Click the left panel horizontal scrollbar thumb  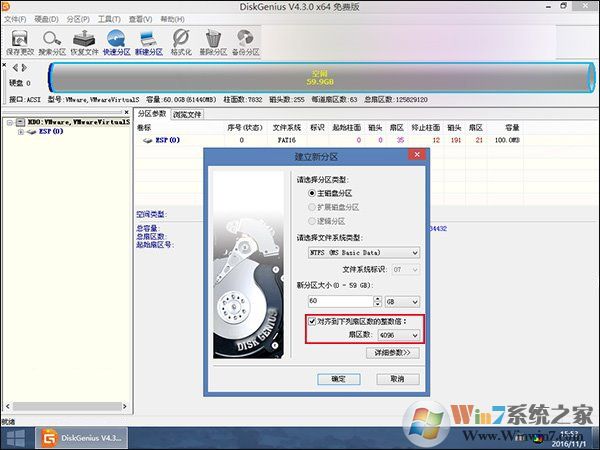click(x=66, y=406)
